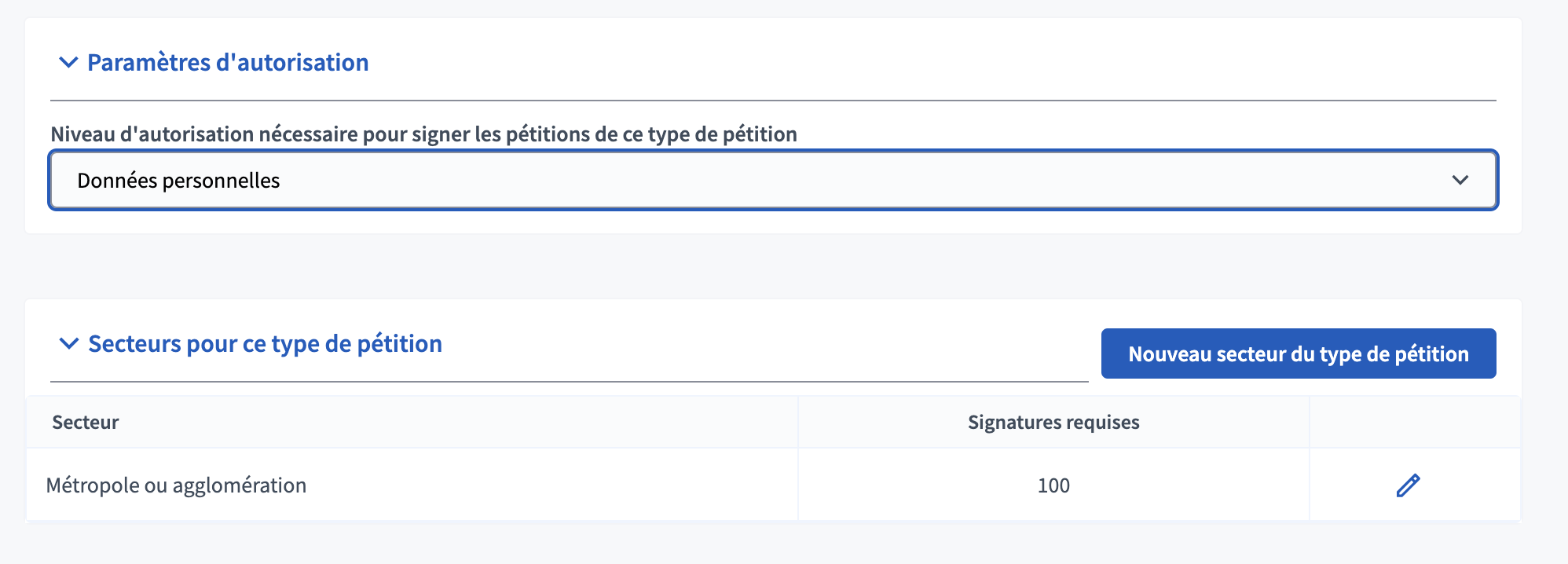
Task: Click the gray gap between the two panels
Action: click(x=773, y=266)
